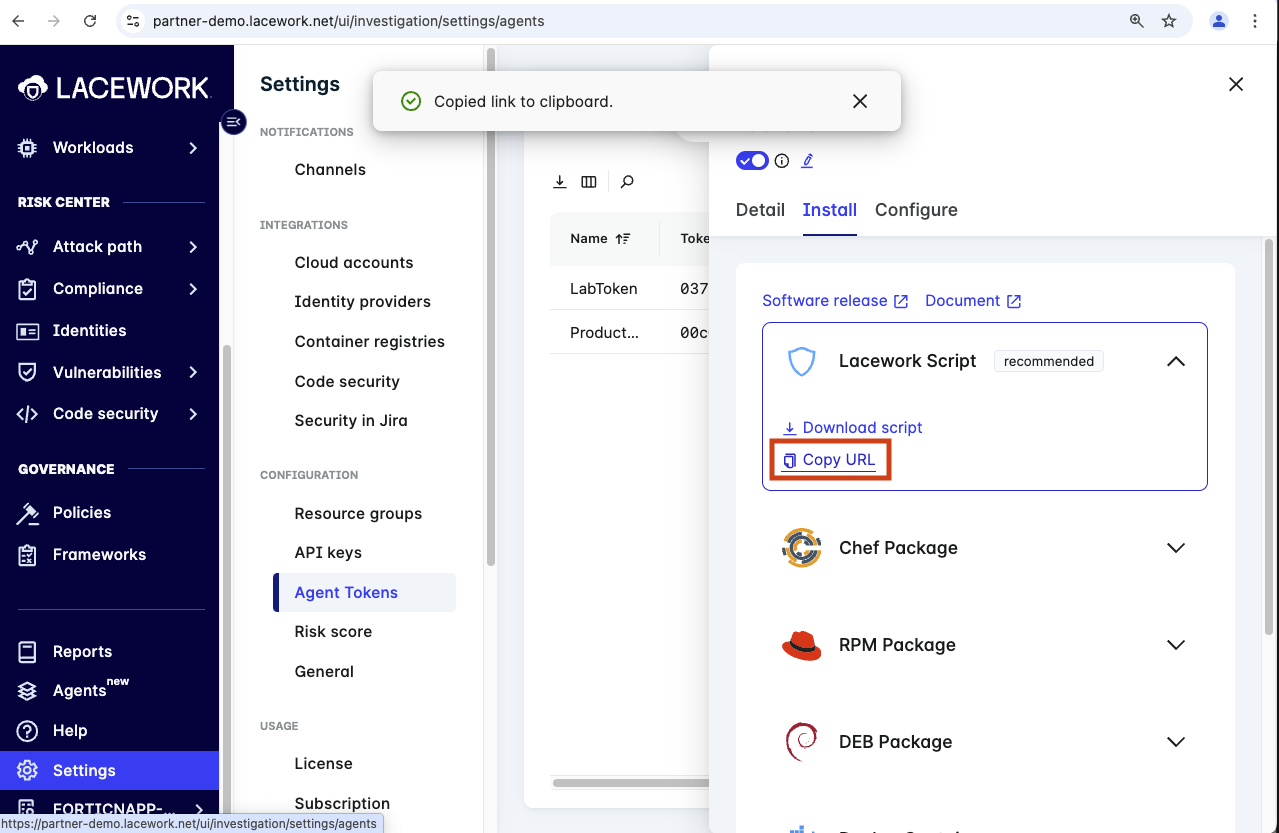Open Chrome three-dot menu
This screenshot has width=1279, height=833.
point(1255,20)
